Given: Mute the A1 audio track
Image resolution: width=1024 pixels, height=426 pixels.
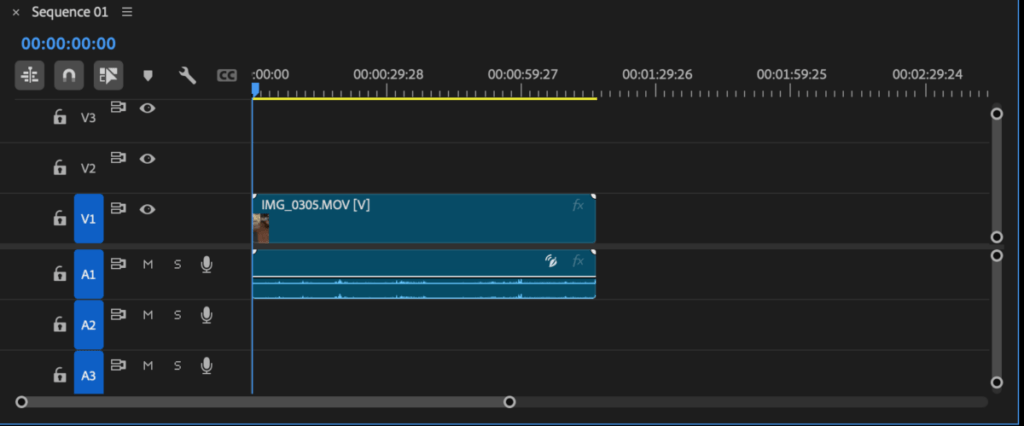Looking at the screenshot, I should [148, 264].
